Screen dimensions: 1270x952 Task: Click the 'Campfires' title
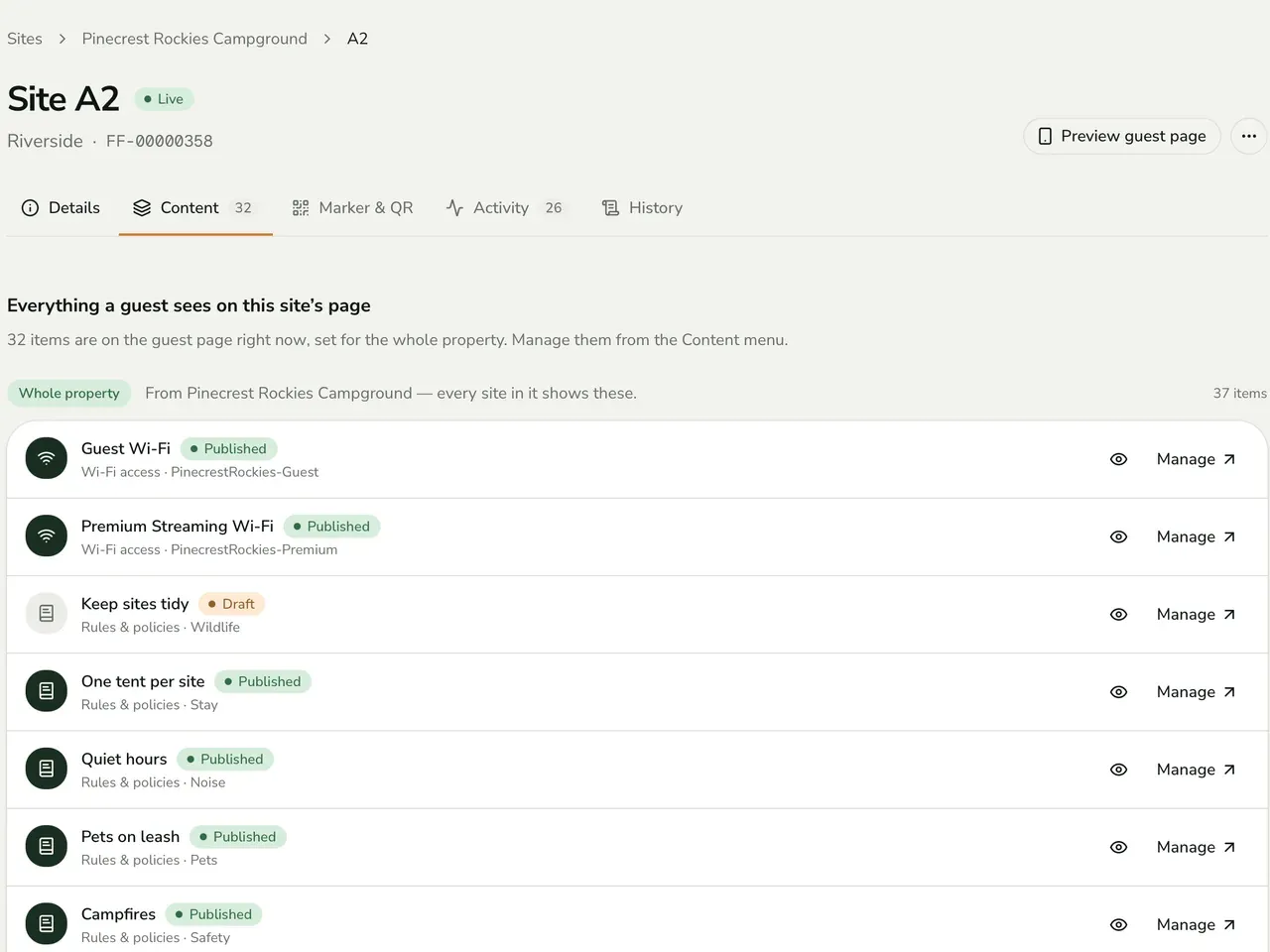119,914
